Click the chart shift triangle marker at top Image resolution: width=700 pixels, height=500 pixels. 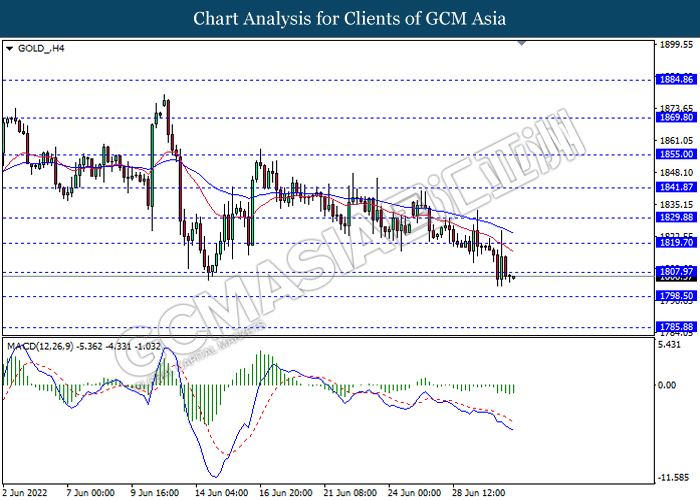tap(521, 43)
